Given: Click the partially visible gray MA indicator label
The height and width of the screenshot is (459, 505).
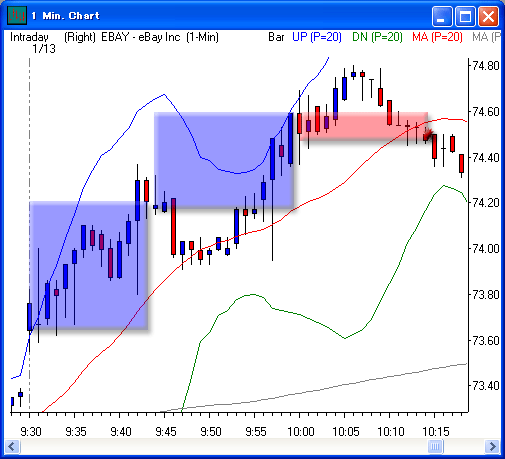Looking at the screenshot, I should [486, 37].
